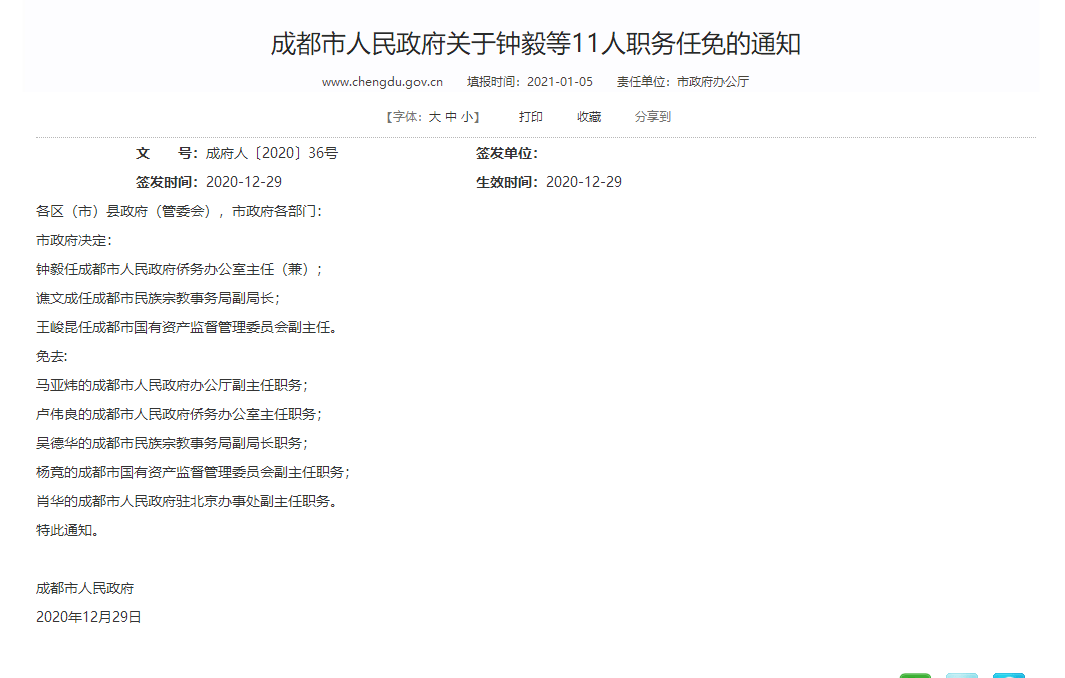Click the 填报时间 2021-01-05 date

530,82
